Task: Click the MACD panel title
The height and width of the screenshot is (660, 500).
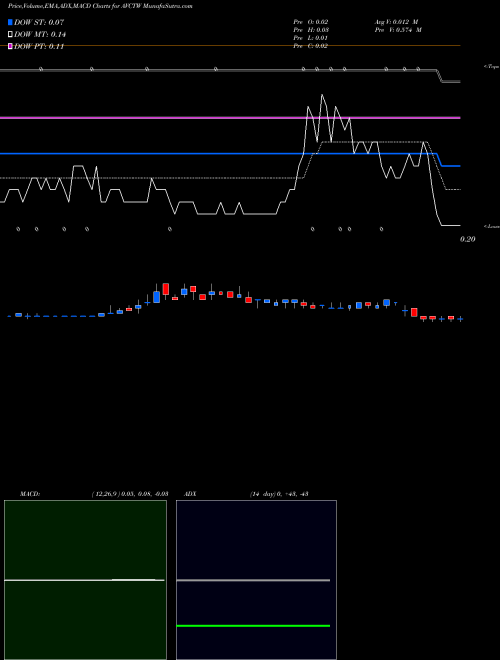Action: [30, 494]
